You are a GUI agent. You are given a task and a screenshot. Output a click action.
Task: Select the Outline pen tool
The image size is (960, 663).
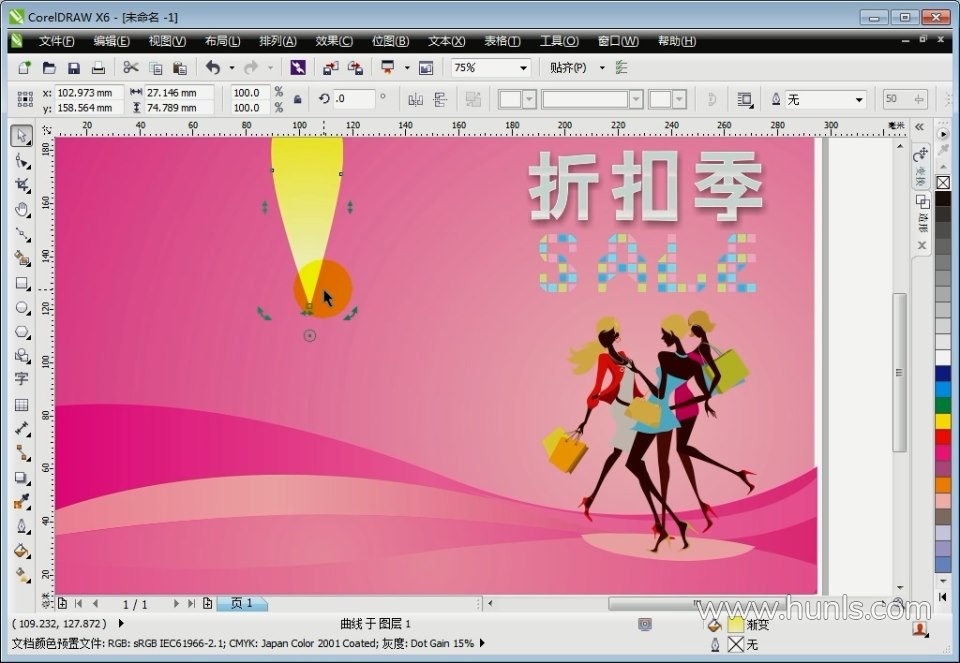tap(21, 526)
